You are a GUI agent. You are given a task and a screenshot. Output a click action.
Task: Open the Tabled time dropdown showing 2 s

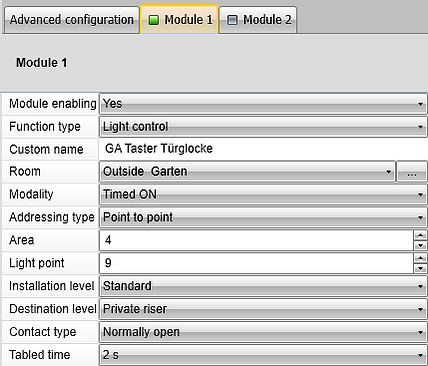point(263,355)
